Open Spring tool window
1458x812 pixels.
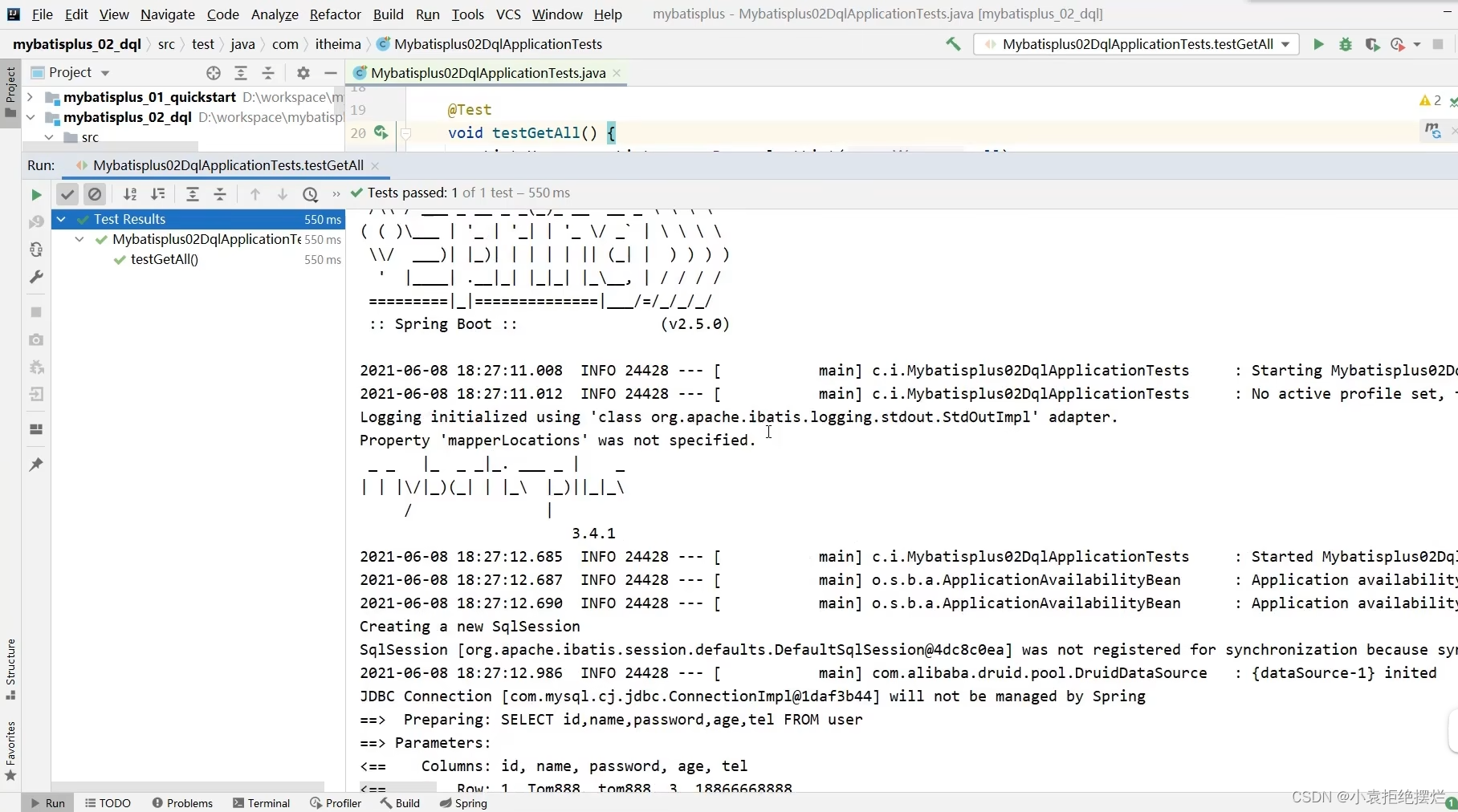pos(463,802)
